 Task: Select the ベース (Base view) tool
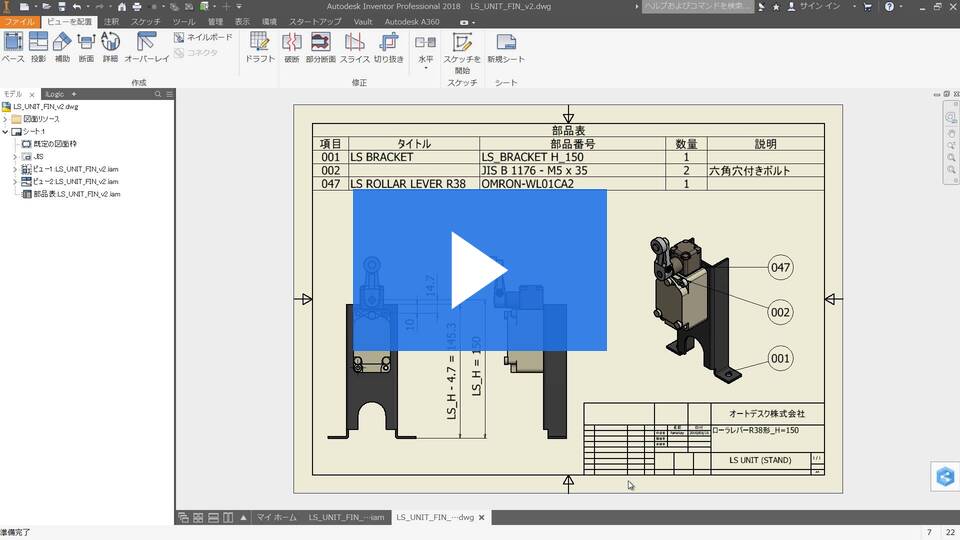[13, 48]
